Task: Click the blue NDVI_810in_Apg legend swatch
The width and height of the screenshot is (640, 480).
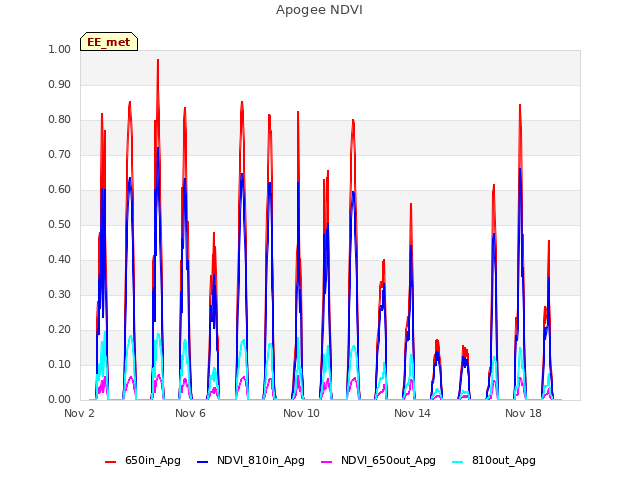Action: tap(202, 462)
